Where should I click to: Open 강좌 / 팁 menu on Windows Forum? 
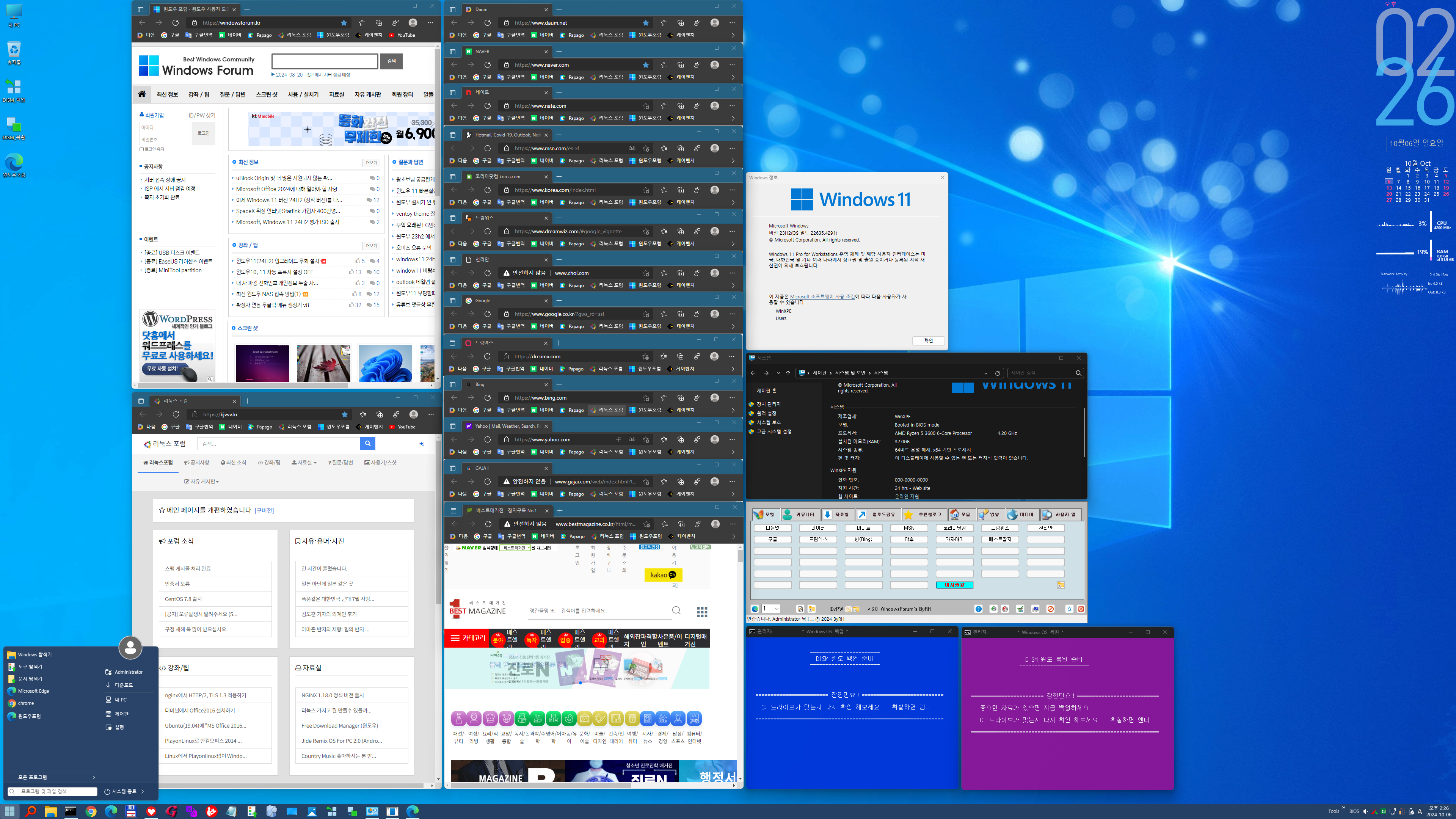(x=198, y=94)
